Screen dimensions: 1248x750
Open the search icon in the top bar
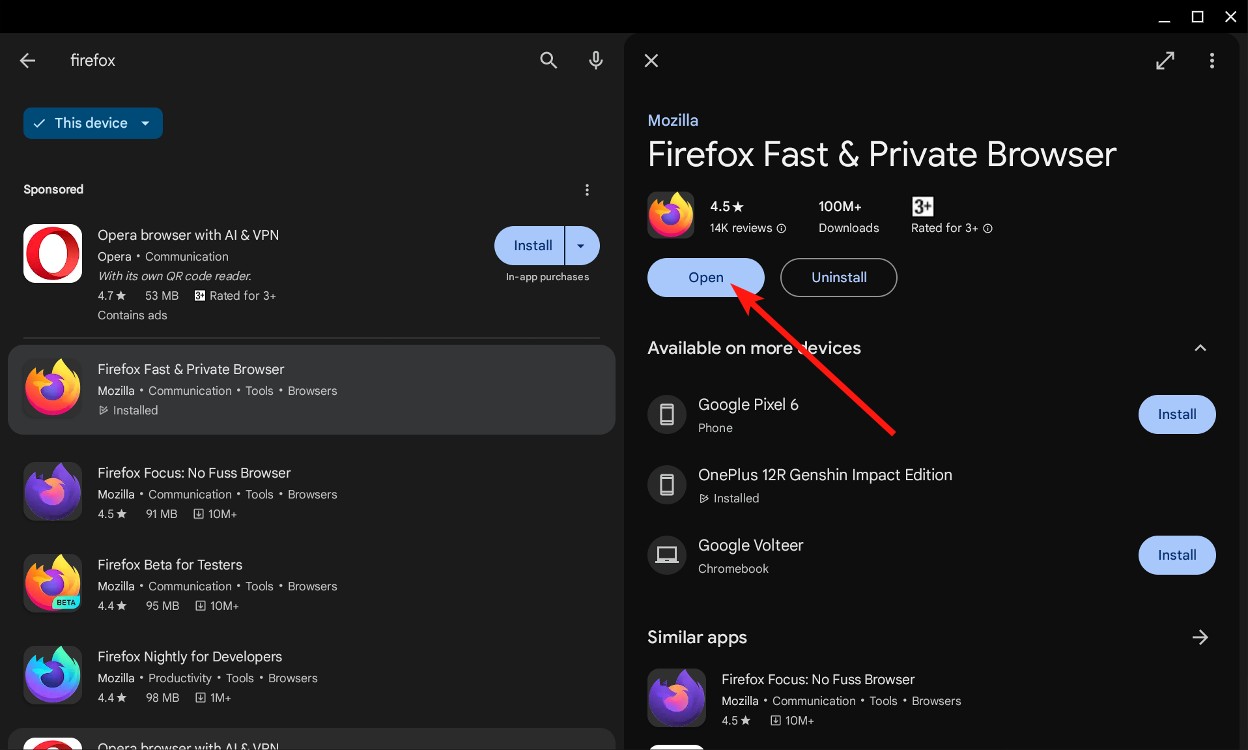549,60
